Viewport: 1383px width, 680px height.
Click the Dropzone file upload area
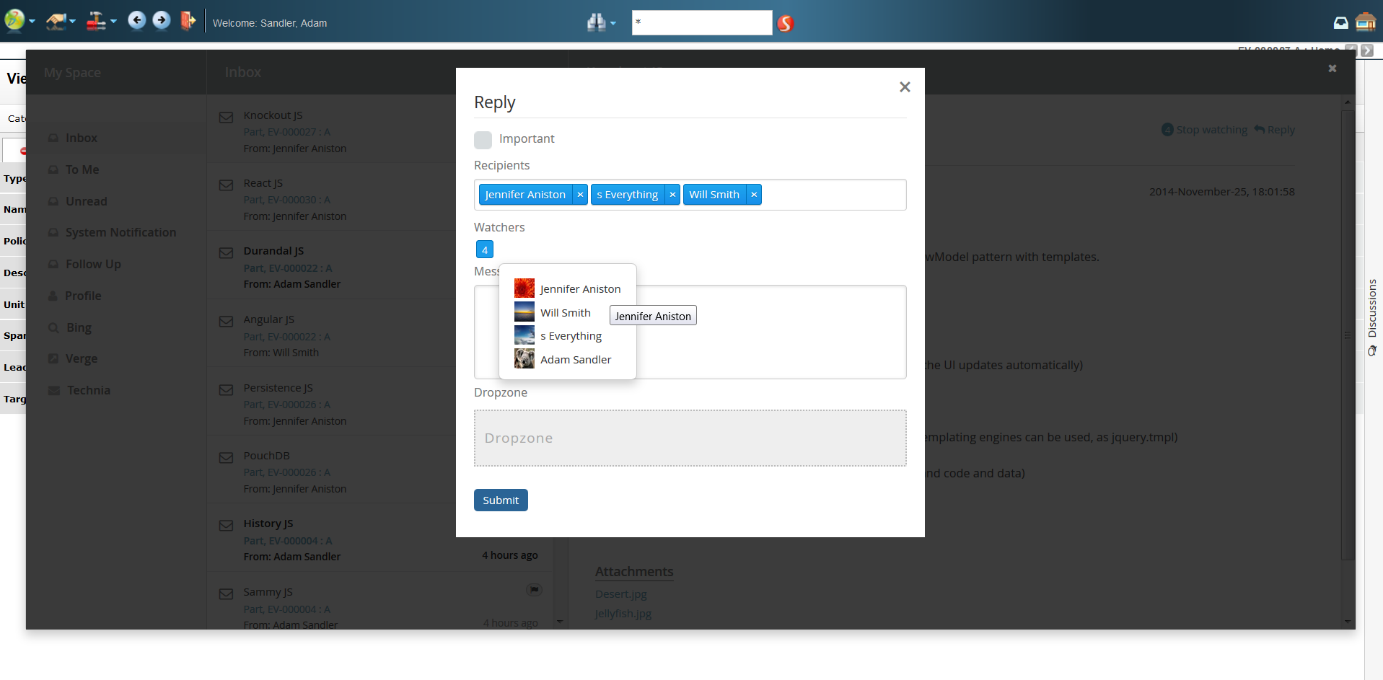point(690,438)
